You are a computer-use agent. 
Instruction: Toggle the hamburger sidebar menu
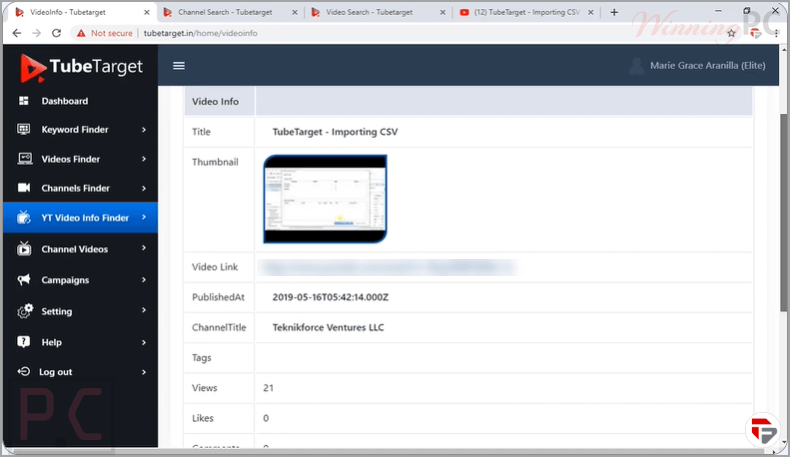point(179,66)
